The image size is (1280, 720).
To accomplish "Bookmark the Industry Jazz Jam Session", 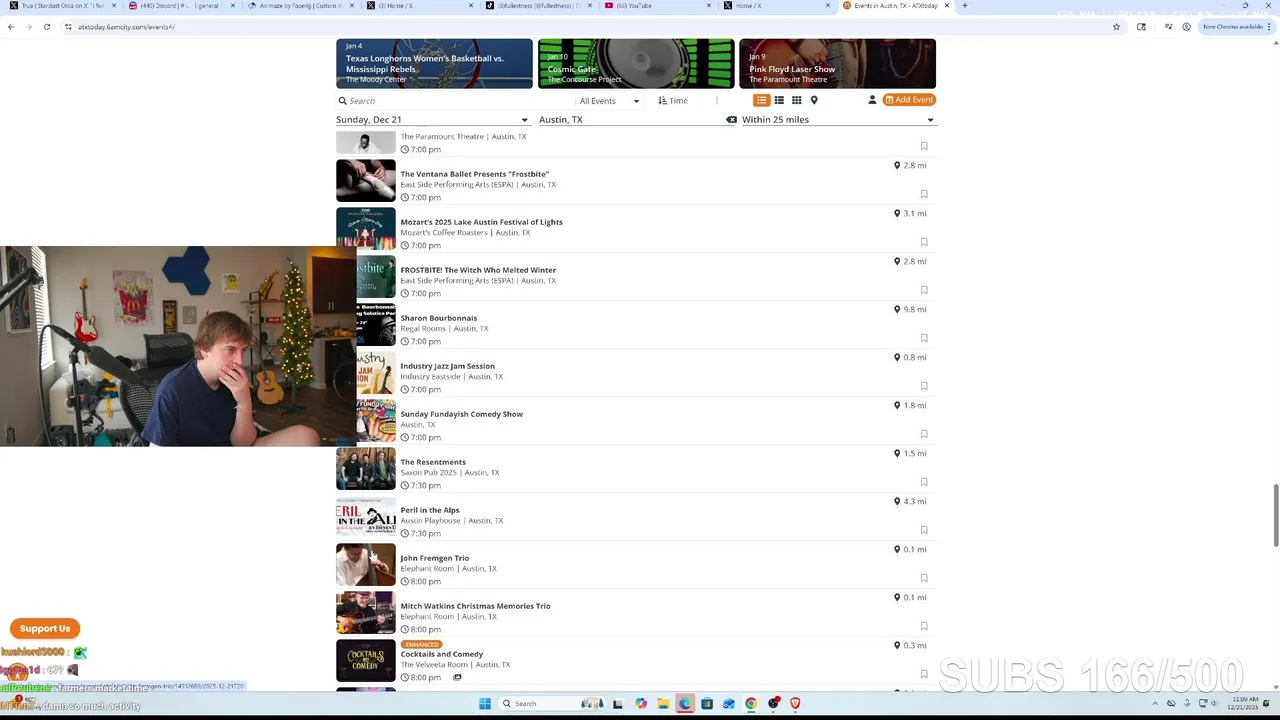I will coord(924,386).
